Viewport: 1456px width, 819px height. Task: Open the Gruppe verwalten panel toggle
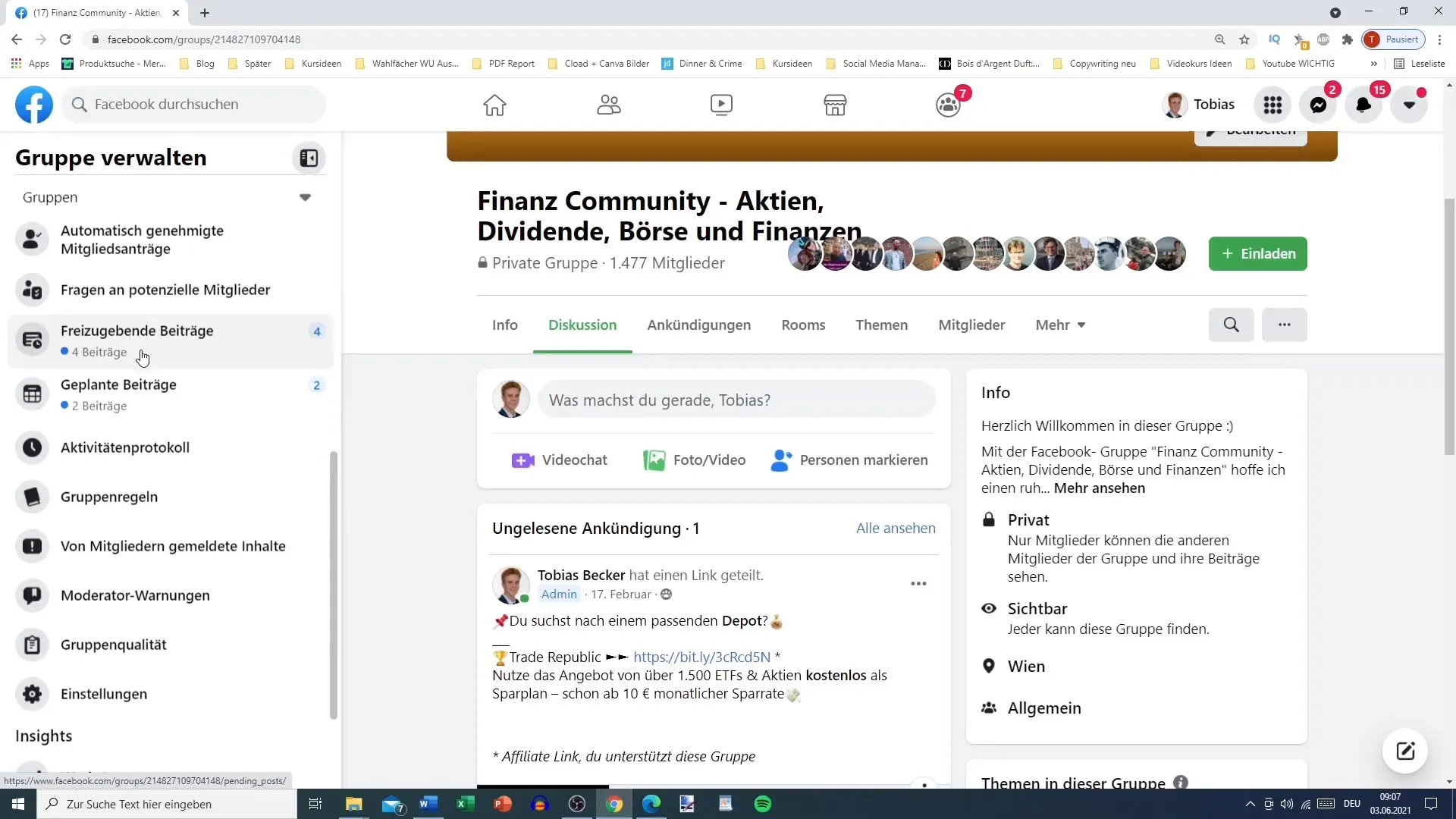pos(310,158)
